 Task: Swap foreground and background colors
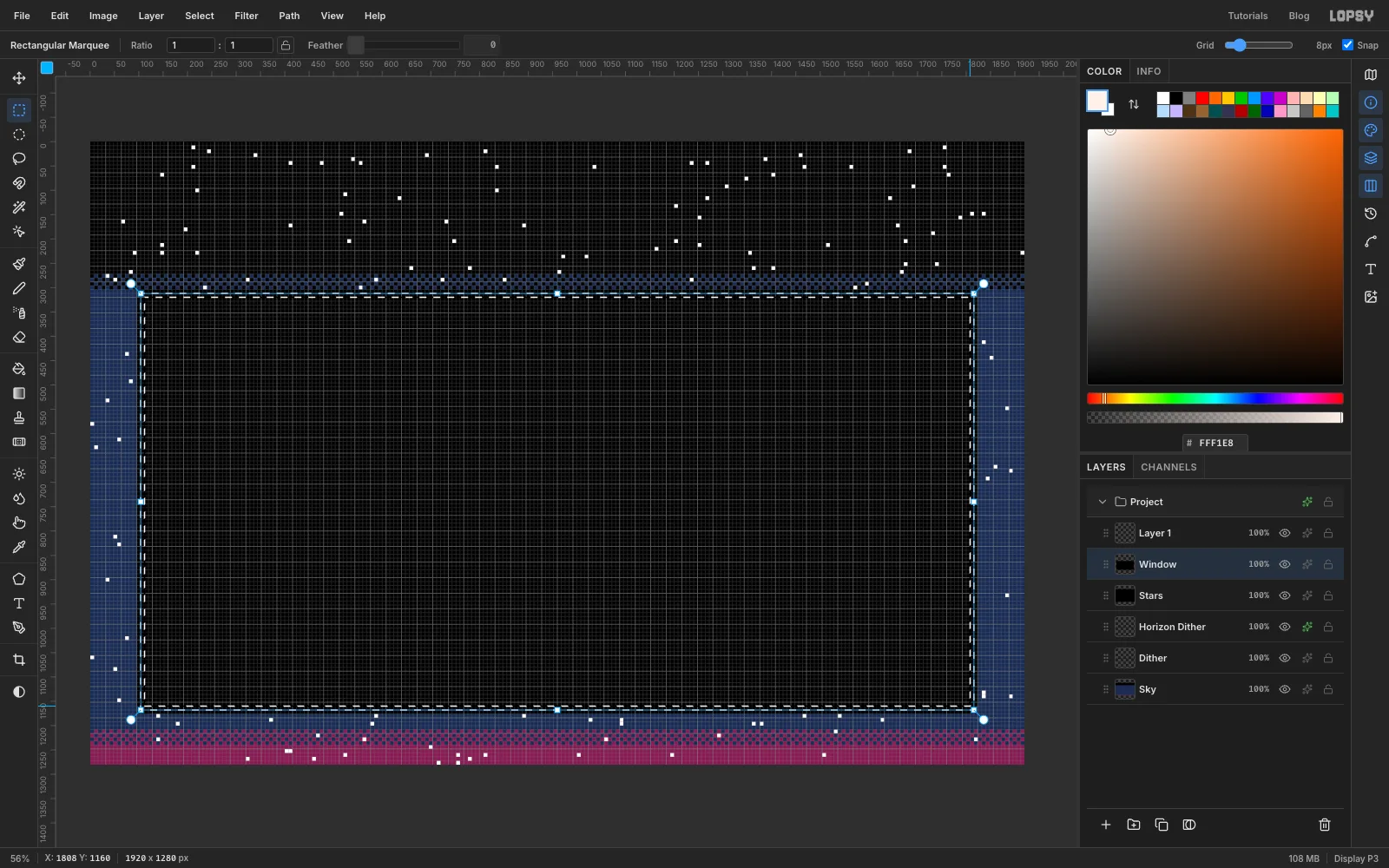pyautogui.click(x=1134, y=104)
